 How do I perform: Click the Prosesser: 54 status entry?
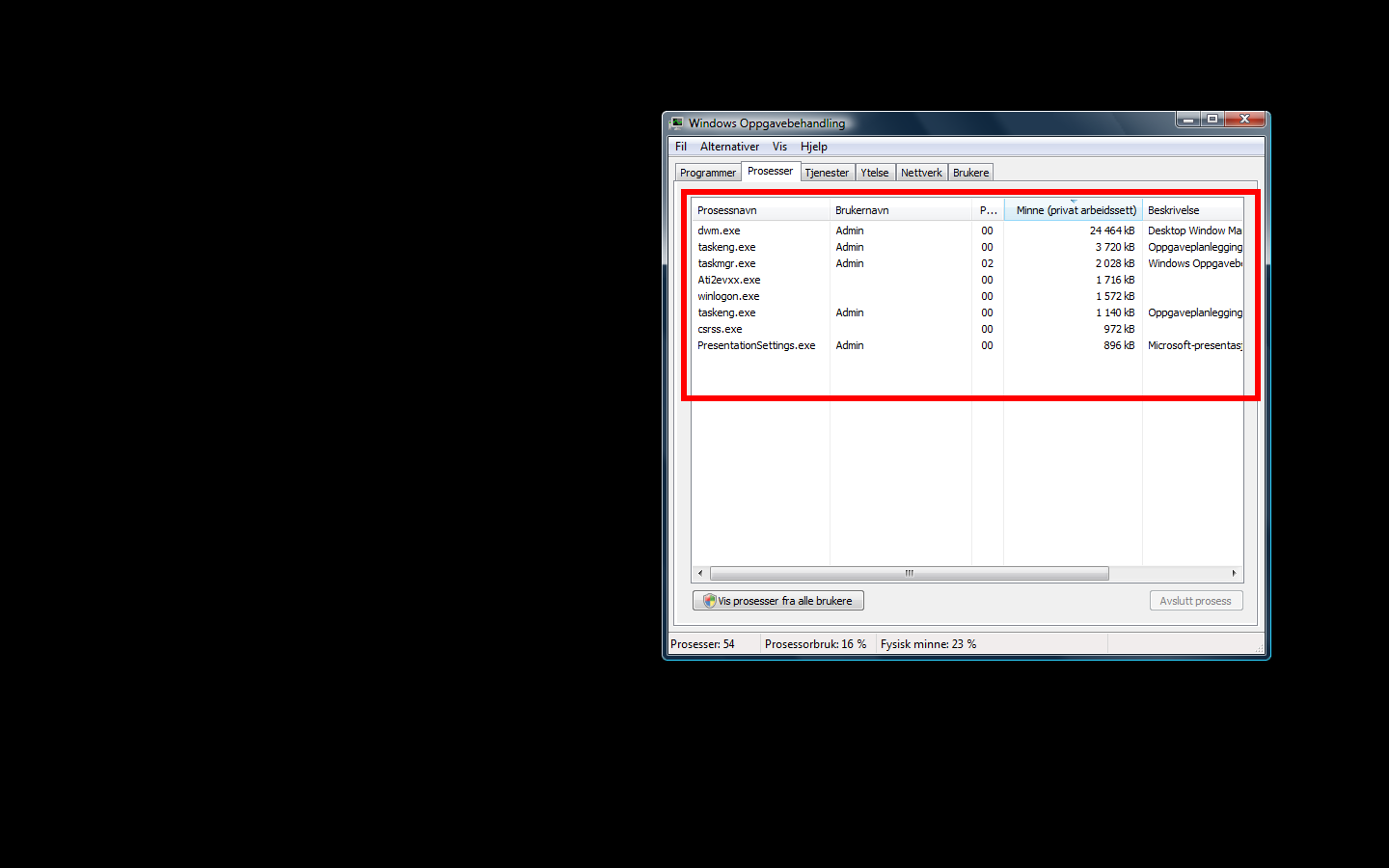(x=702, y=644)
